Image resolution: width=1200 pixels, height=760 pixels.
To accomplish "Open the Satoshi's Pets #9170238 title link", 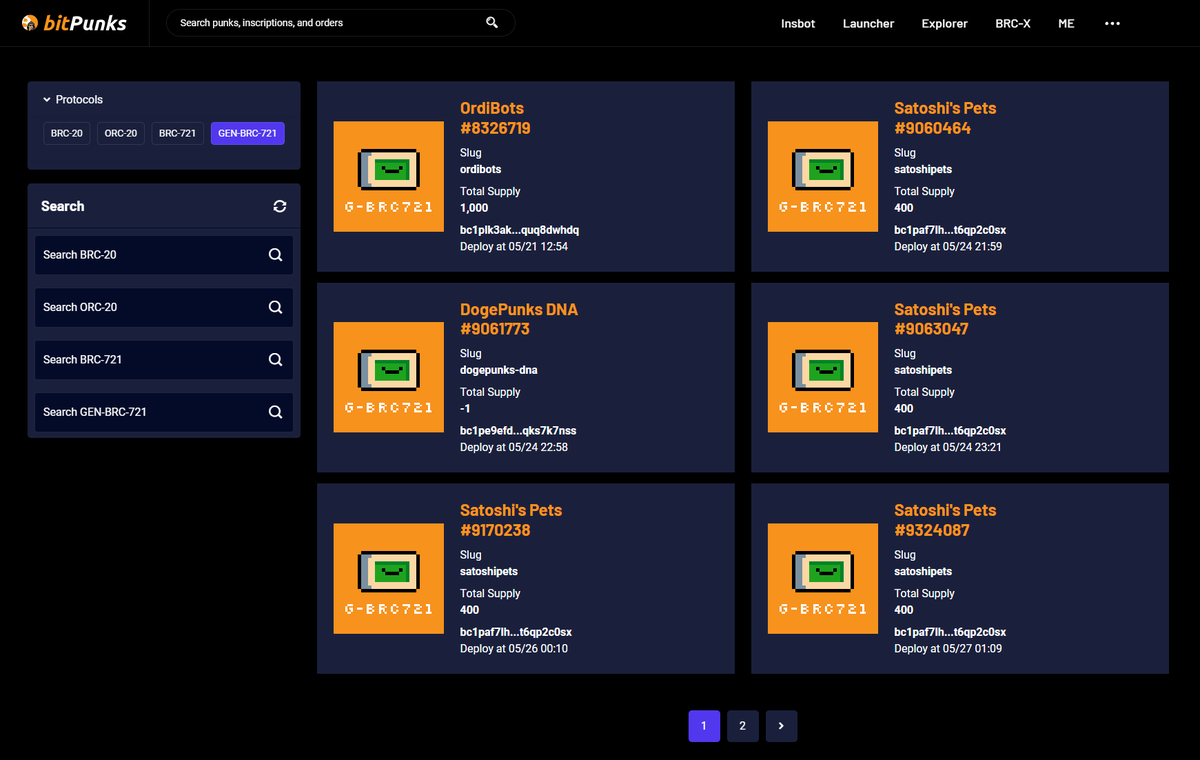I will [511, 520].
